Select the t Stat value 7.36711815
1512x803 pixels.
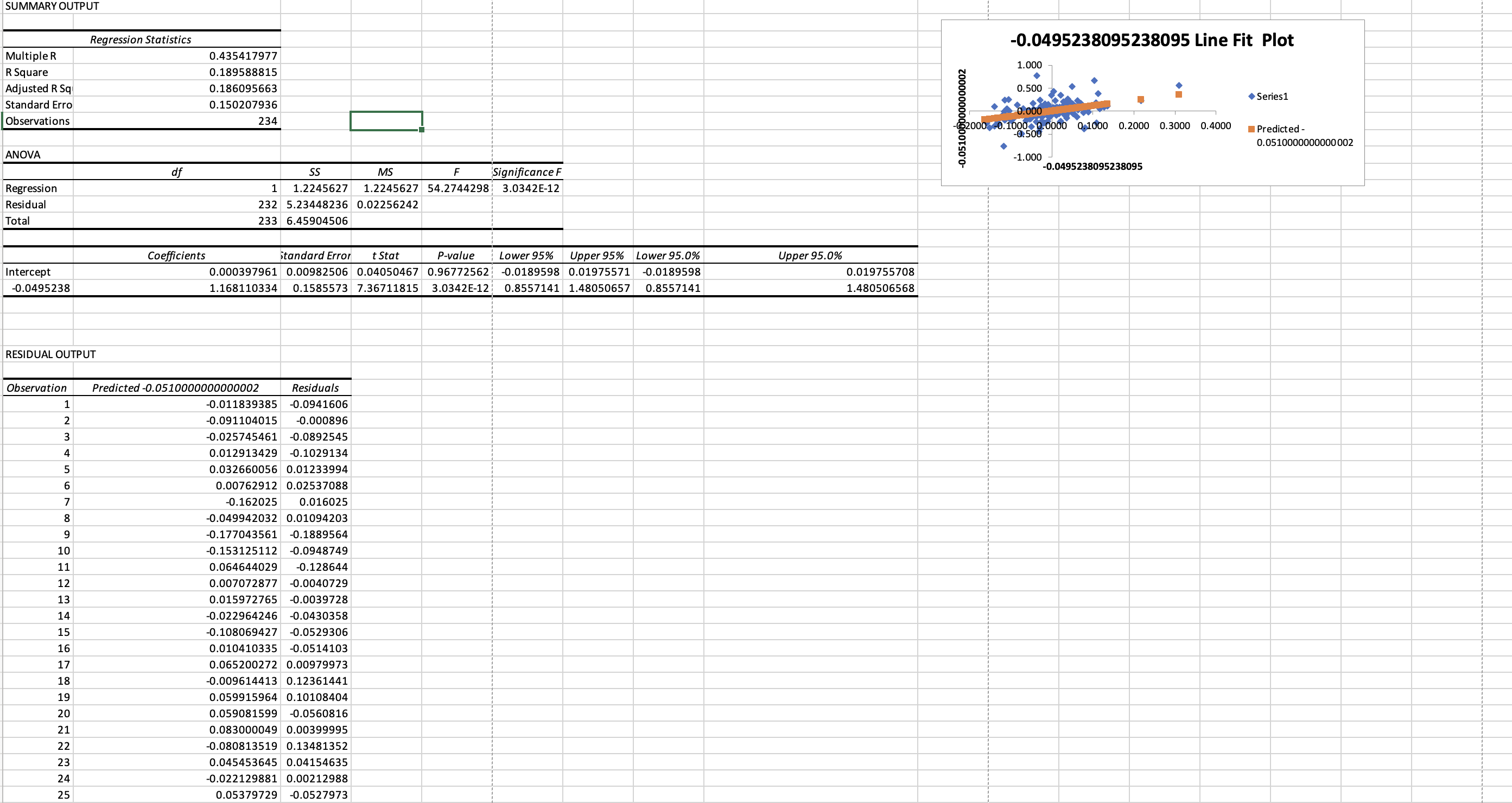(x=387, y=288)
